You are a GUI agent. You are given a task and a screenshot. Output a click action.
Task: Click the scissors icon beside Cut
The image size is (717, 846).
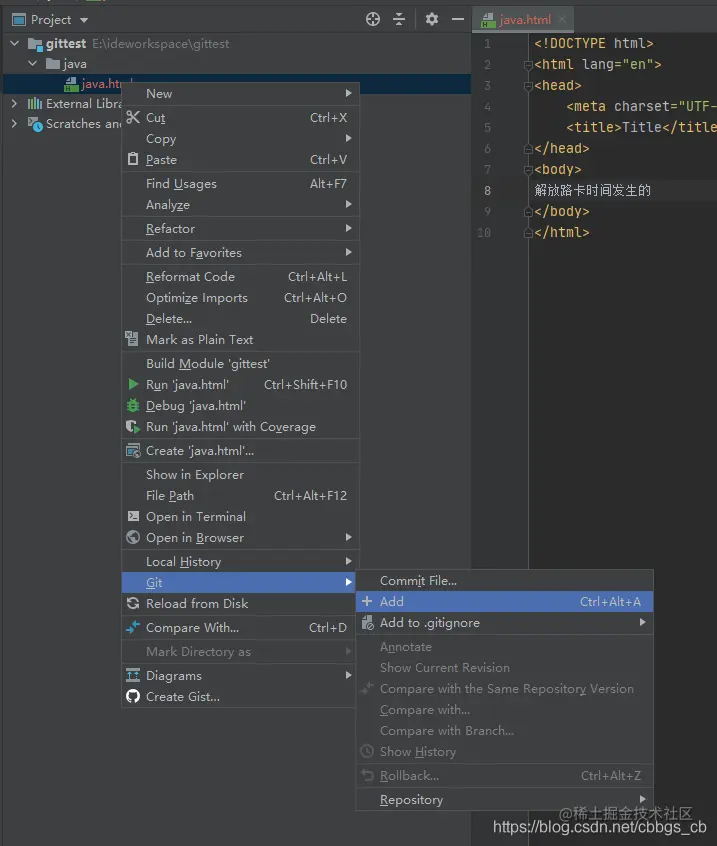133,117
